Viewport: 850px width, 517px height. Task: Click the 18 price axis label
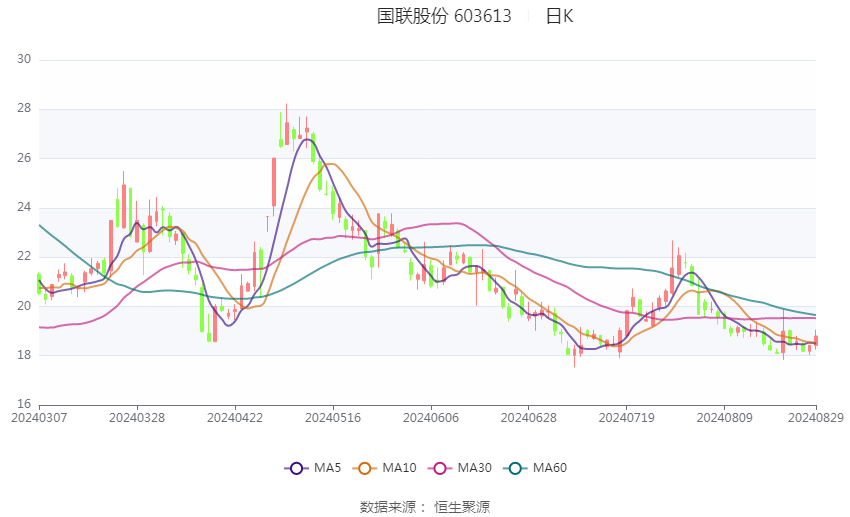click(x=24, y=356)
